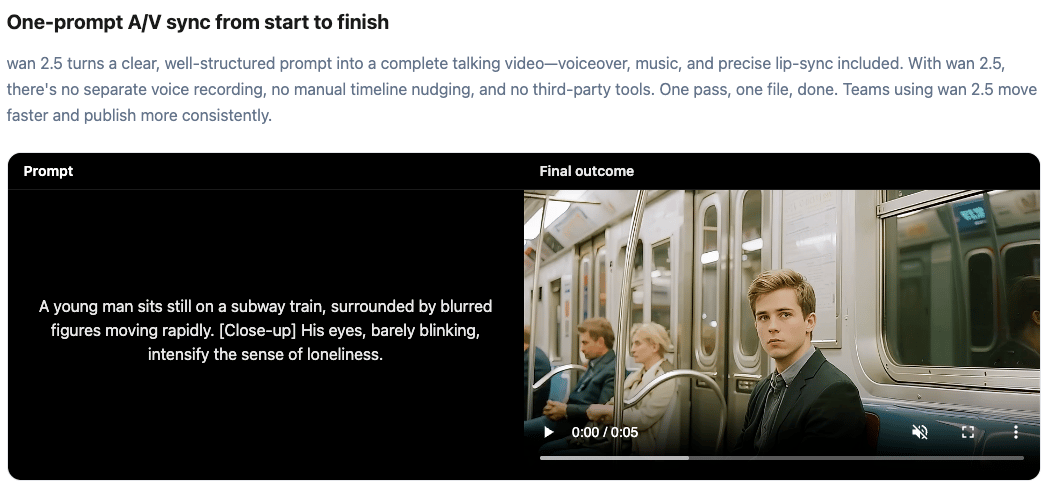This screenshot has width=1052, height=497.
Task: Play the subway video
Action: tap(549, 432)
